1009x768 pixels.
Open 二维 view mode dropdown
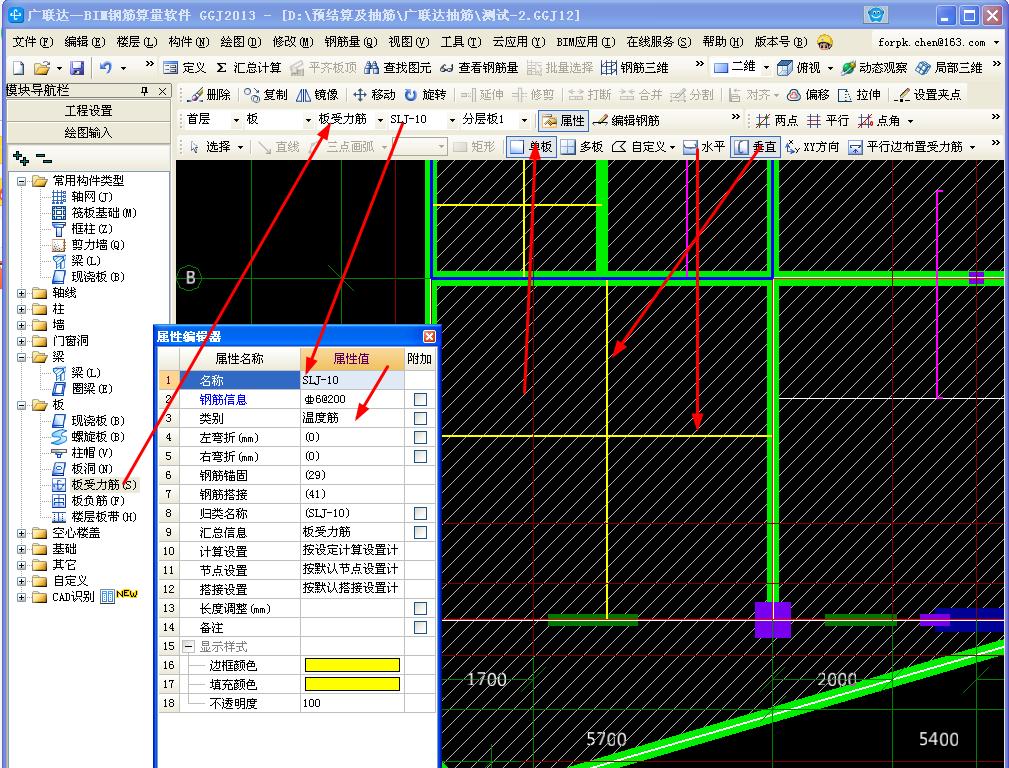766,67
